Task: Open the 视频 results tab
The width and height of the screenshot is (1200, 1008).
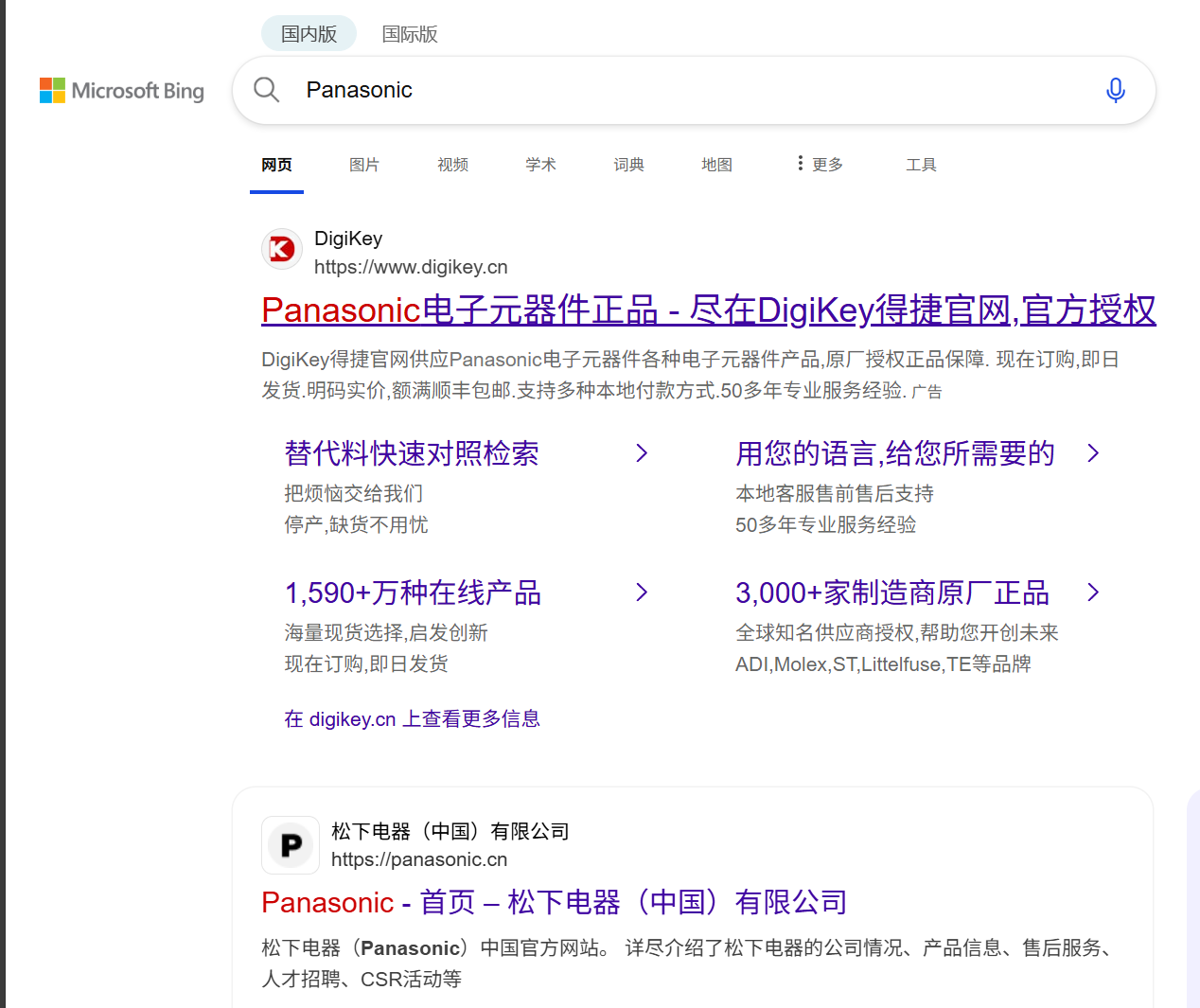Action: pos(452,165)
